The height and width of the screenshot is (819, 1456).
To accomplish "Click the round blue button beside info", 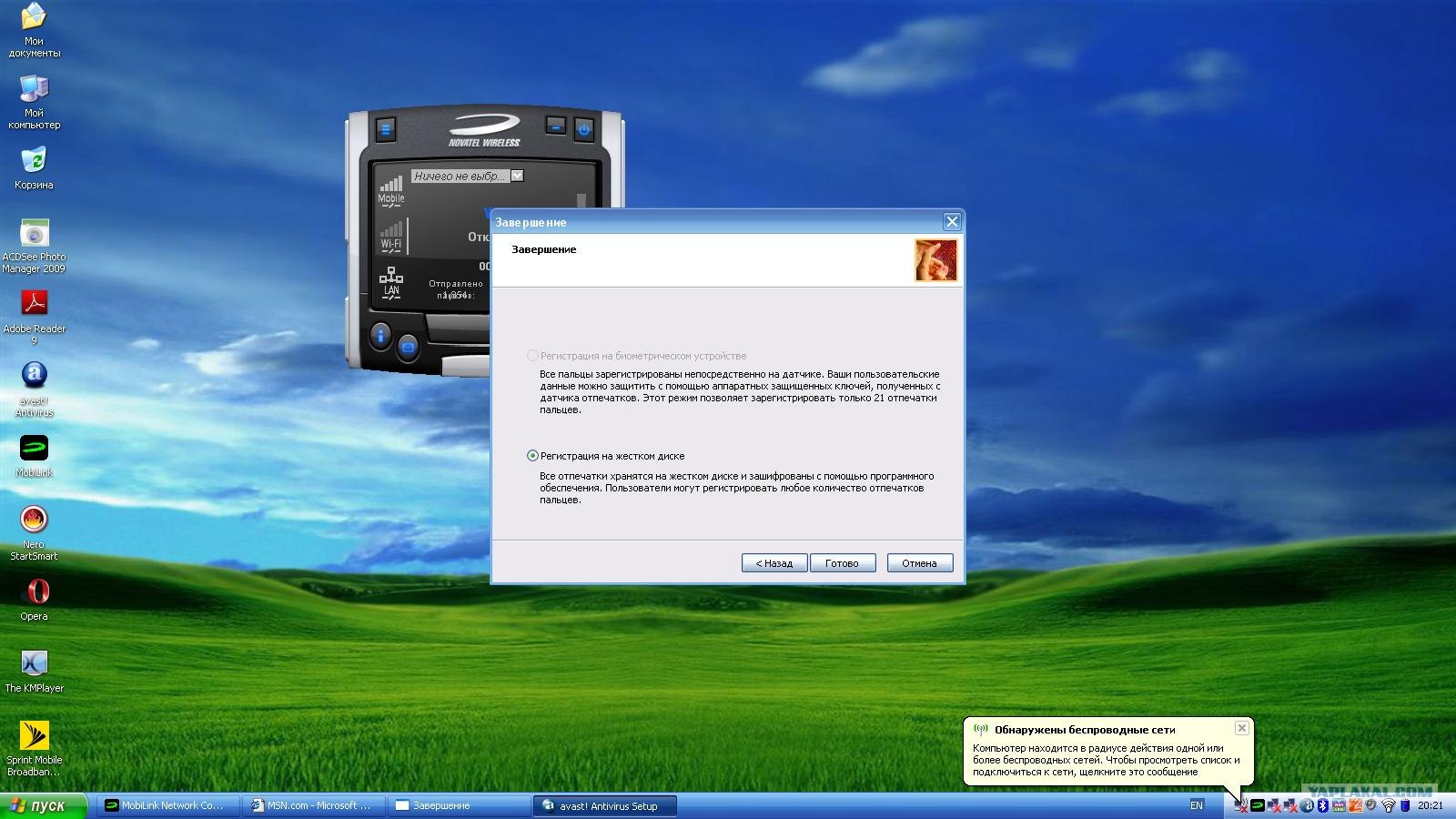I will [408, 347].
